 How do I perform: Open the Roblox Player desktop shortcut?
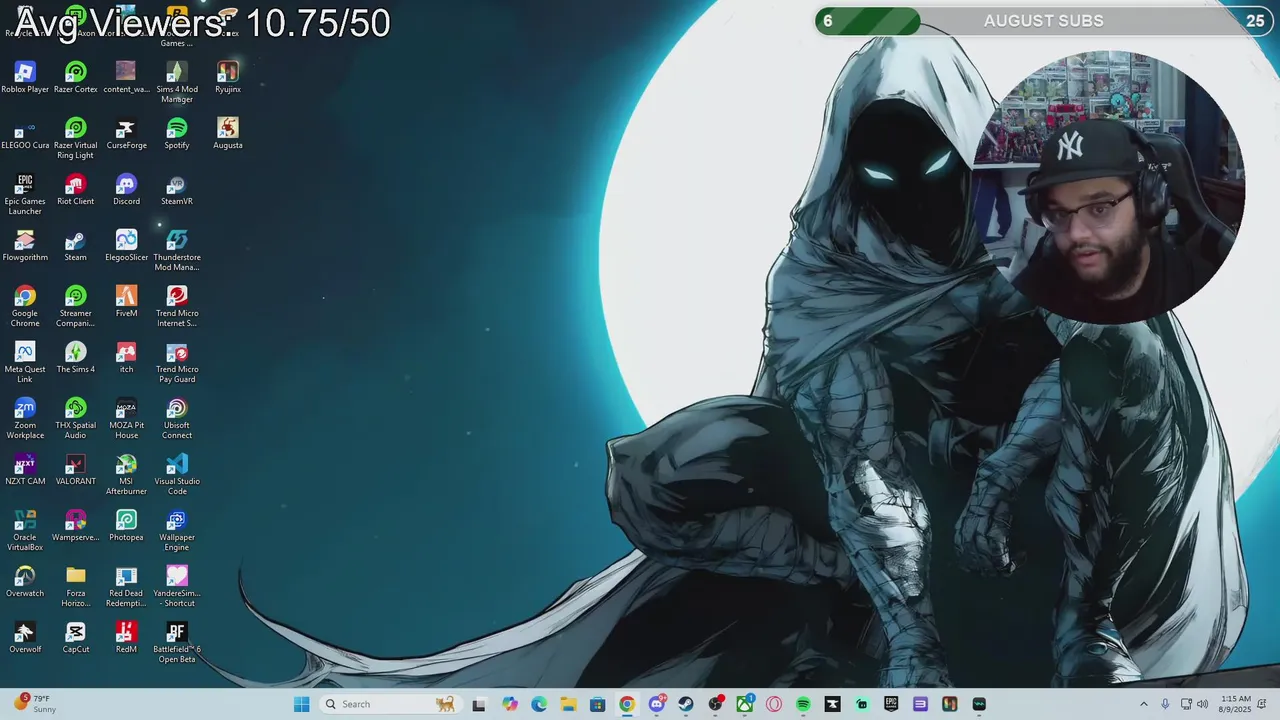(25, 78)
